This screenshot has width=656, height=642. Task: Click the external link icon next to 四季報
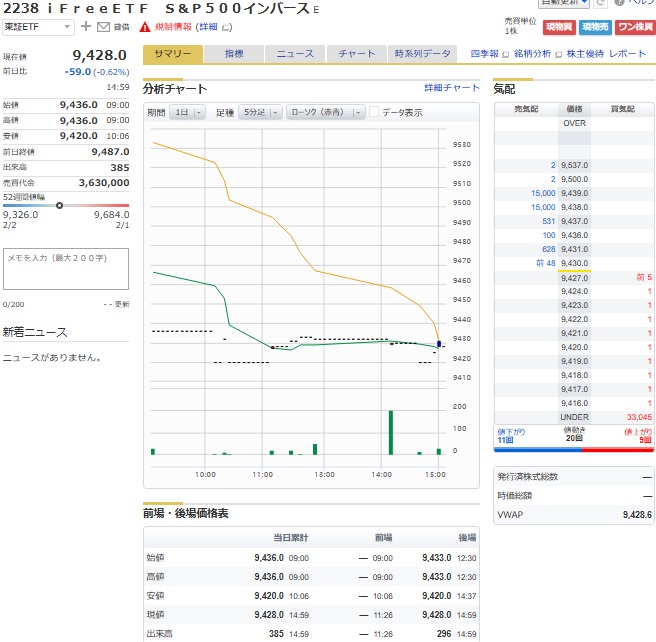[x=505, y=54]
